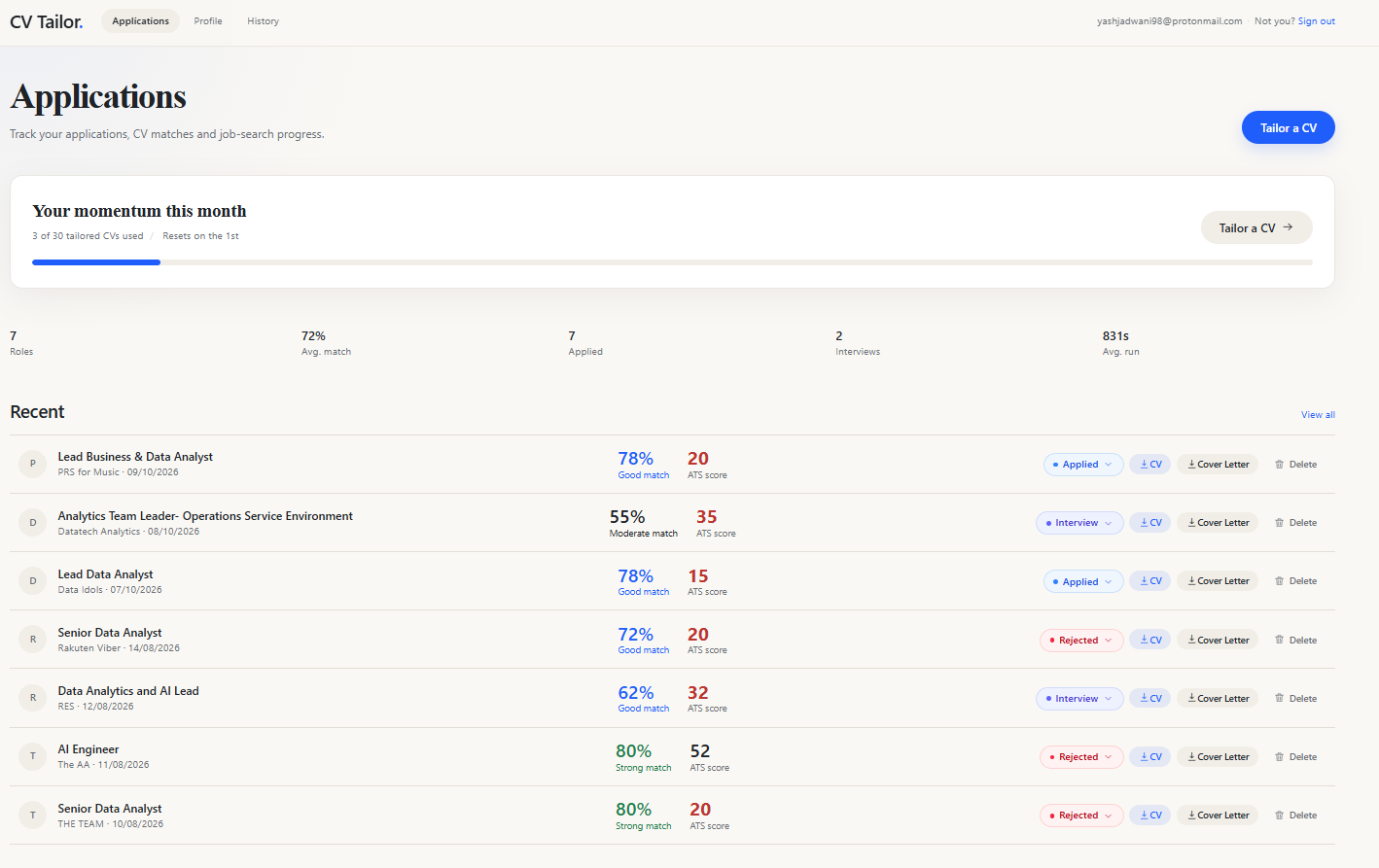Open the Profile tab
This screenshot has width=1379, height=868.
208,21
